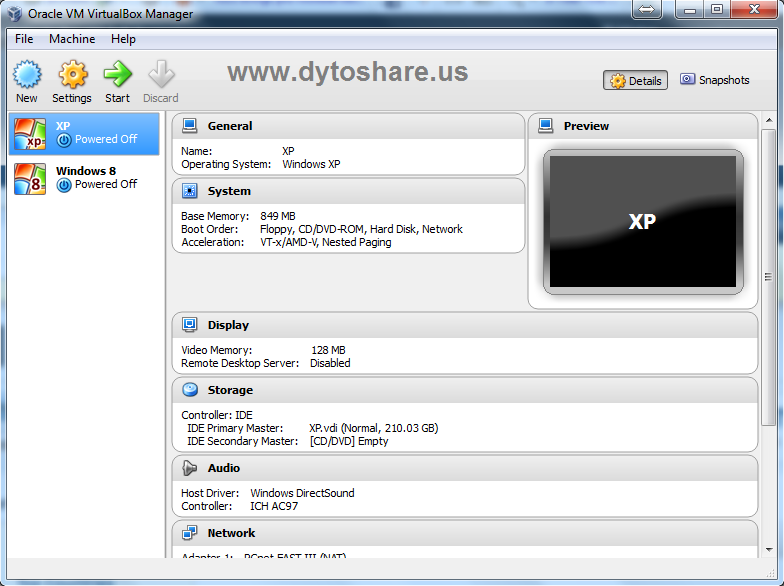The image size is (784, 586).
Task: Click the vertical scrollbar thumb
Action: coord(768,277)
